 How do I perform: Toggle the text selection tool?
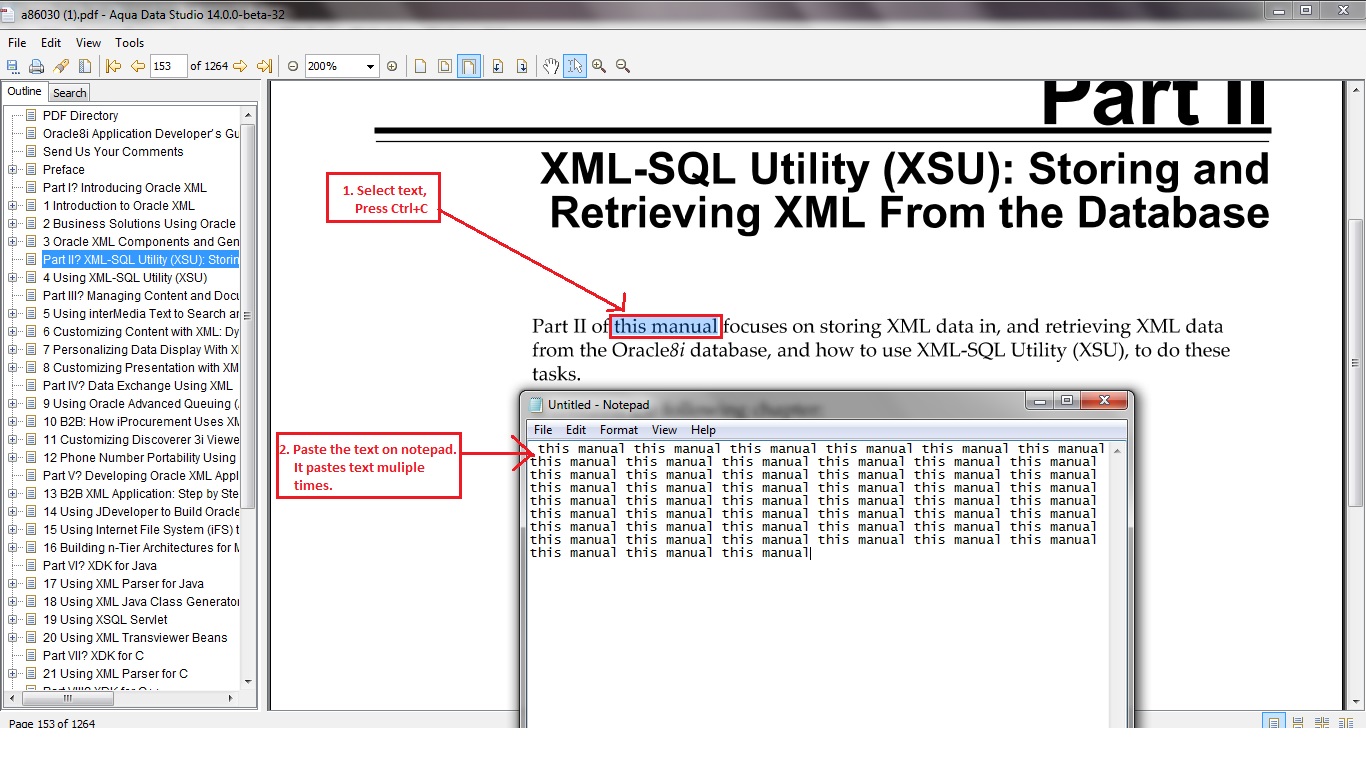(575, 66)
